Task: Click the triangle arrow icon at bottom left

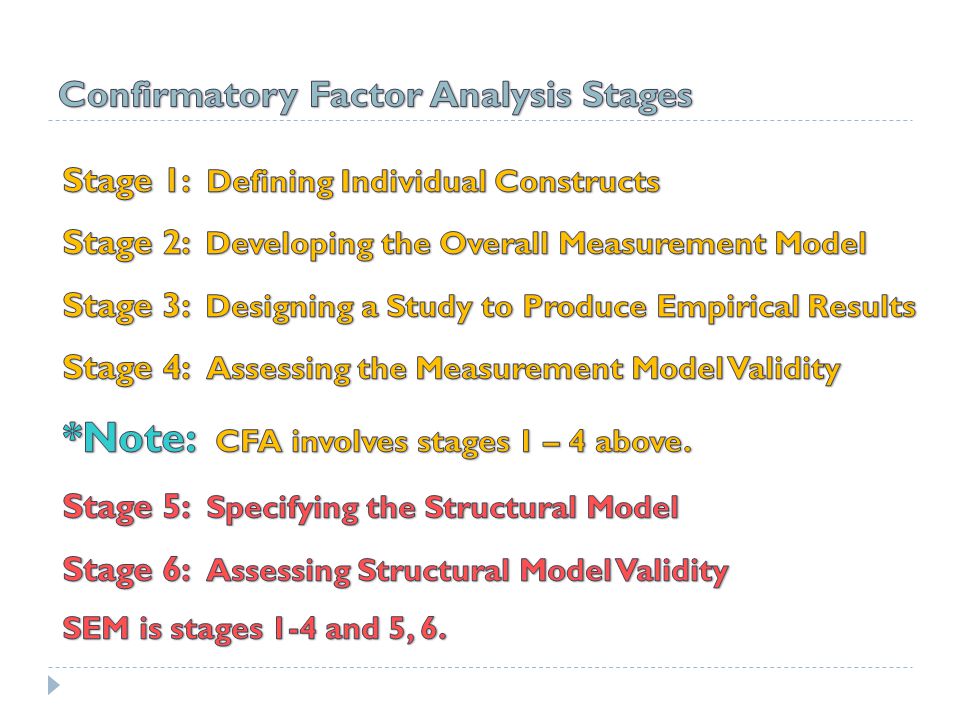Action: click(x=54, y=685)
